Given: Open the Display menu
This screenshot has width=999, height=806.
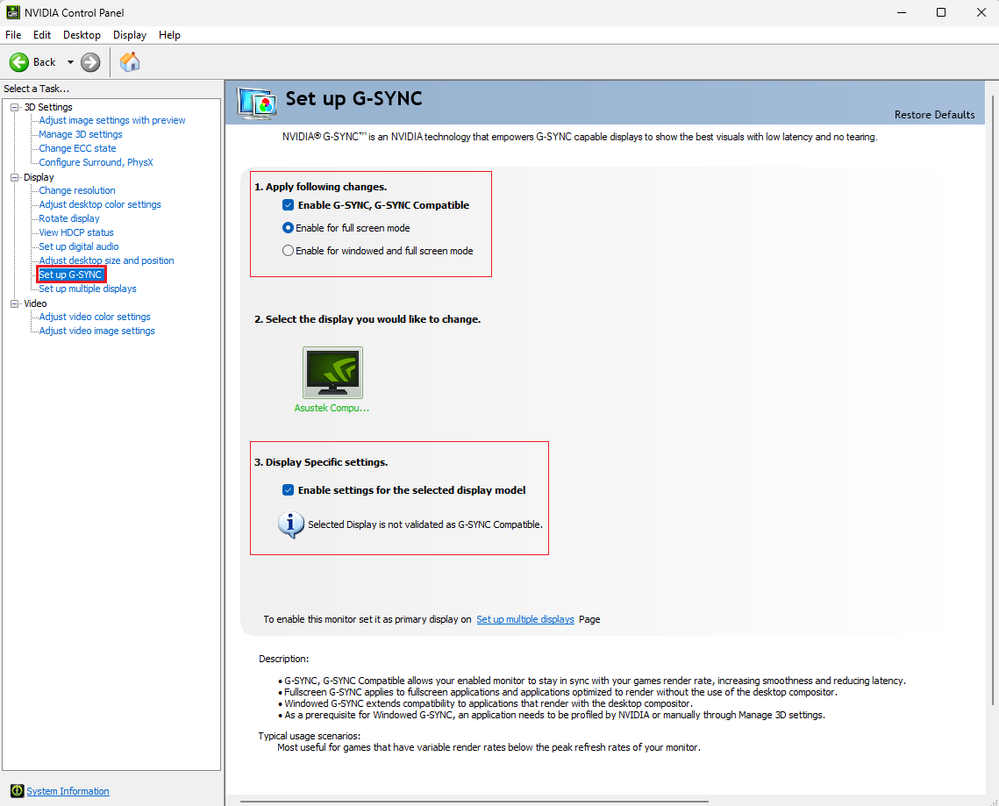Looking at the screenshot, I should tap(130, 35).
